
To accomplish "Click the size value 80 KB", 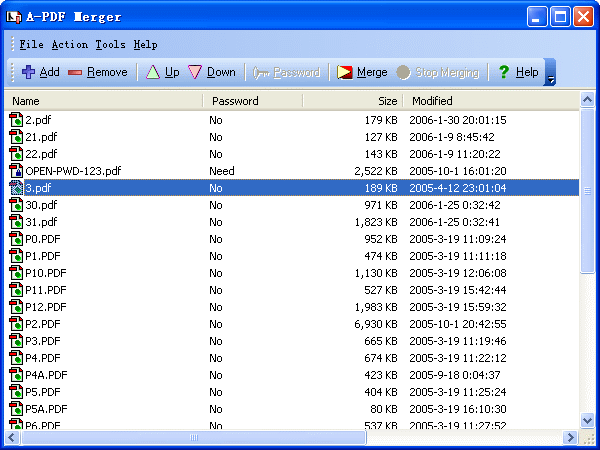I will click(x=384, y=409).
